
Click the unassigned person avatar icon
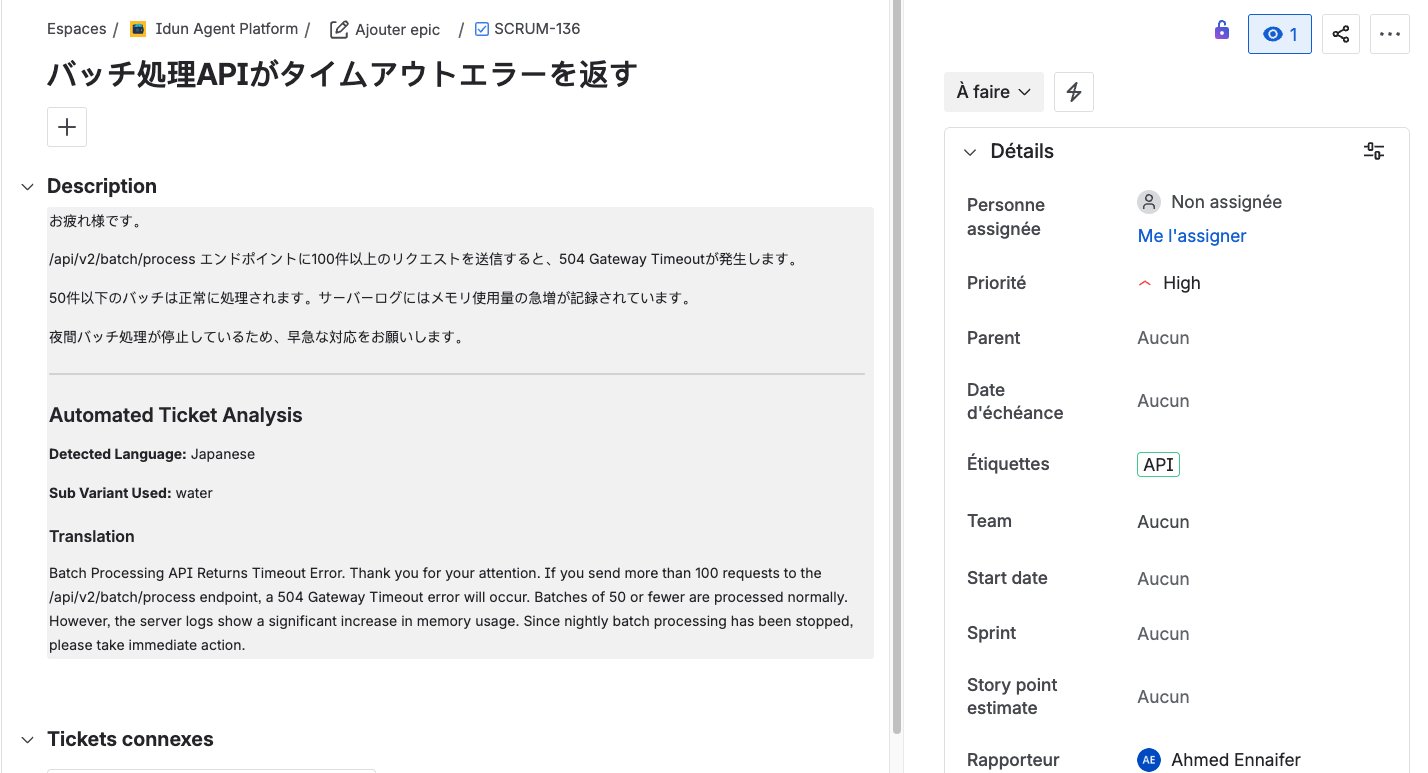click(x=1148, y=201)
